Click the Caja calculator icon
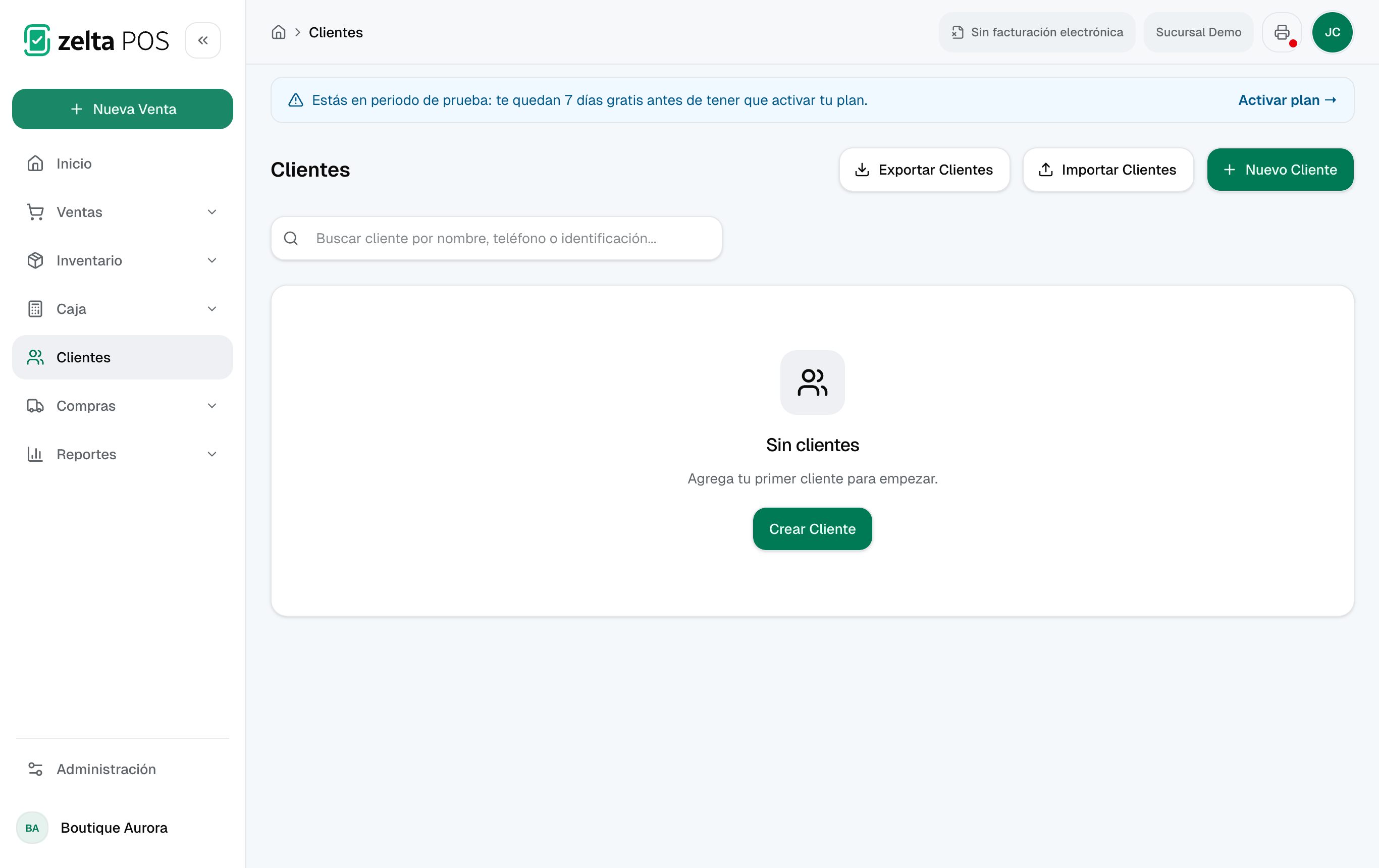 click(35, 309)
